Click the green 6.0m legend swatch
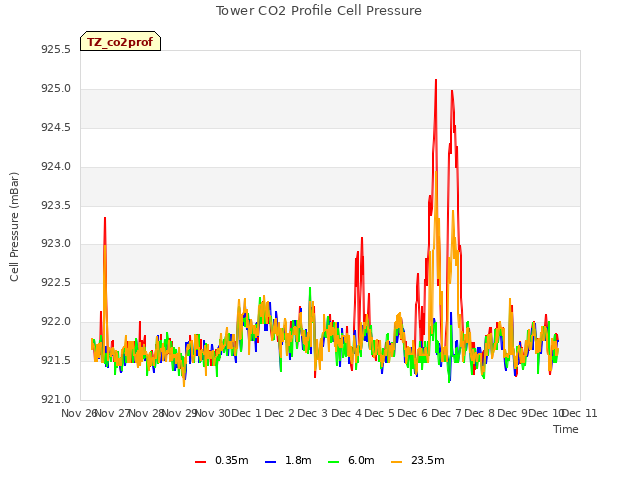The height and width of the screenshot is (480, 640). [x=333, y=461]
